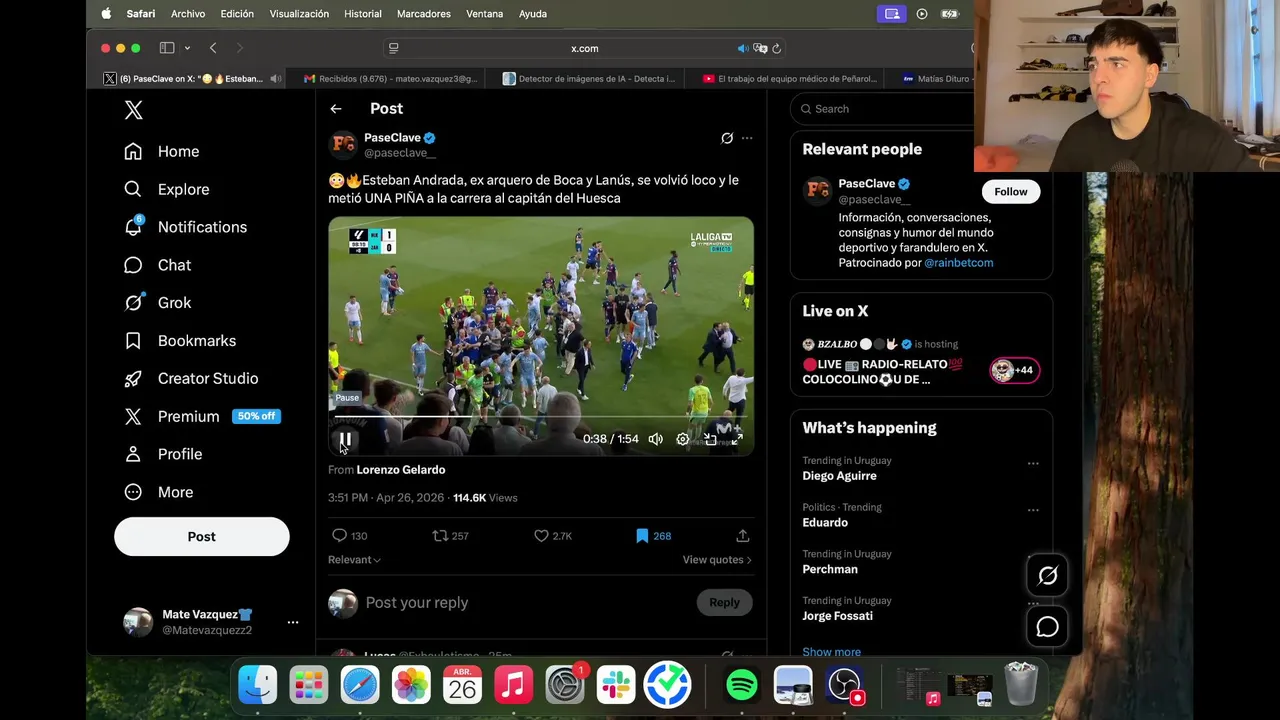1280x720 pixels.
Task: Open video settings gear
Action: (682, 439)
